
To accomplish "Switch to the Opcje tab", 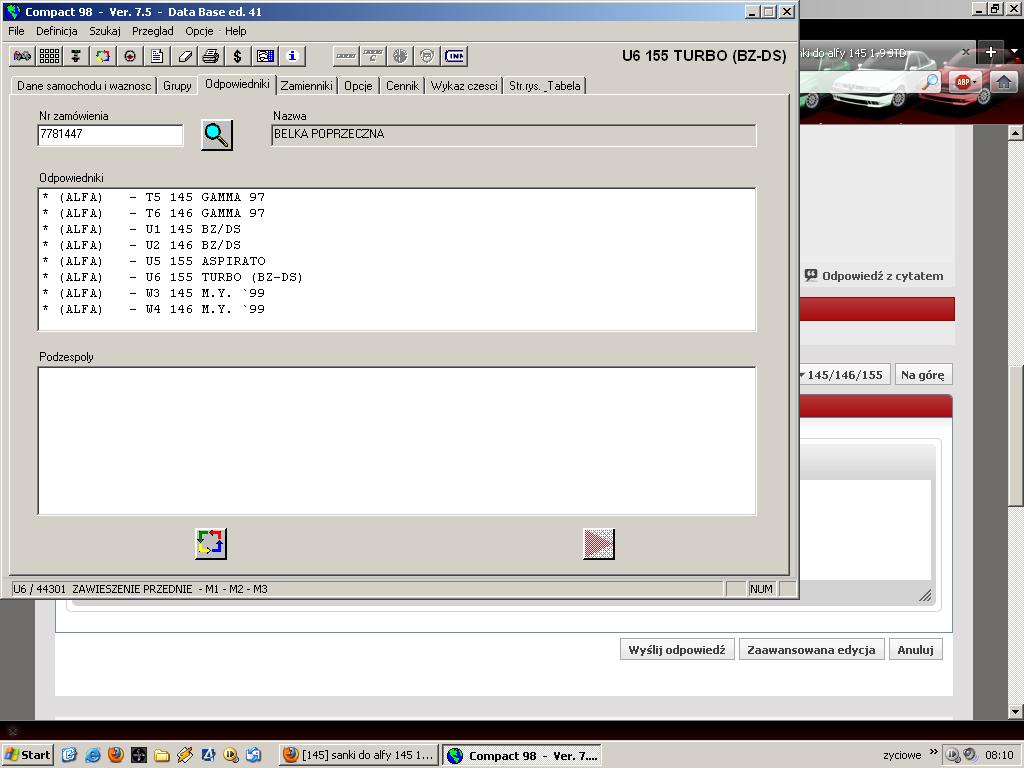I will point(358,86).
